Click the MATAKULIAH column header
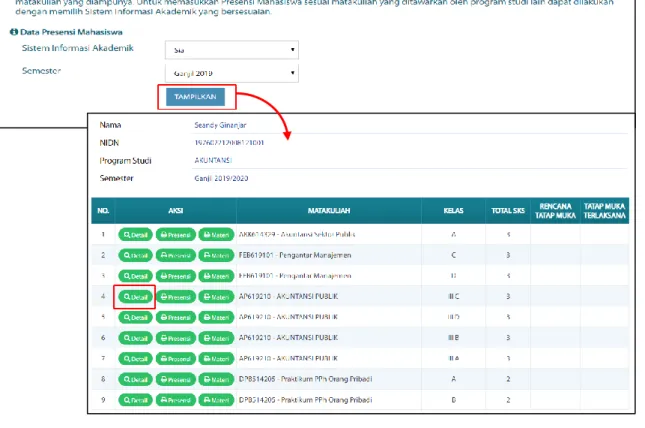Viewport: 645px width, 428px height. pyautogui.click(x=329, y=211)
